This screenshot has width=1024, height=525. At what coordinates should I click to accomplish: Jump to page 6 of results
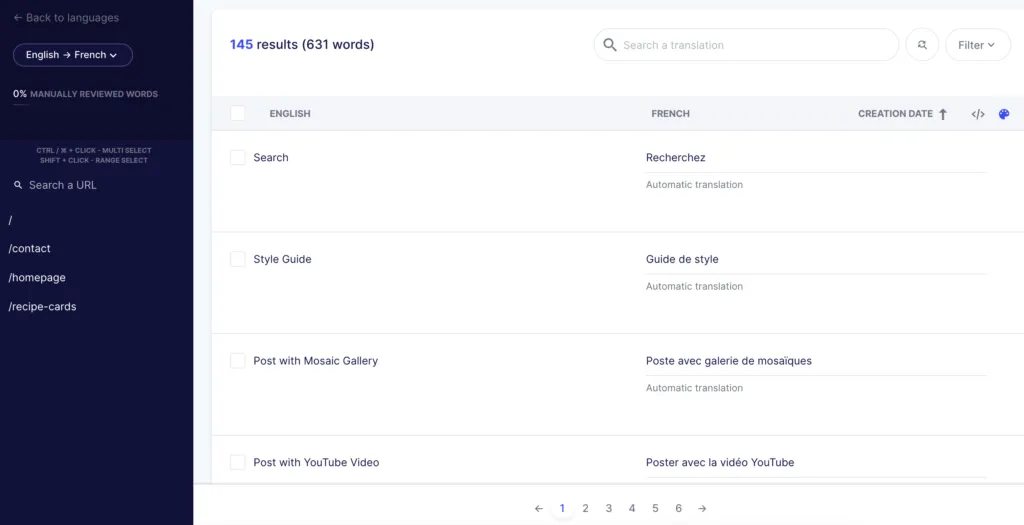point(678,508)
